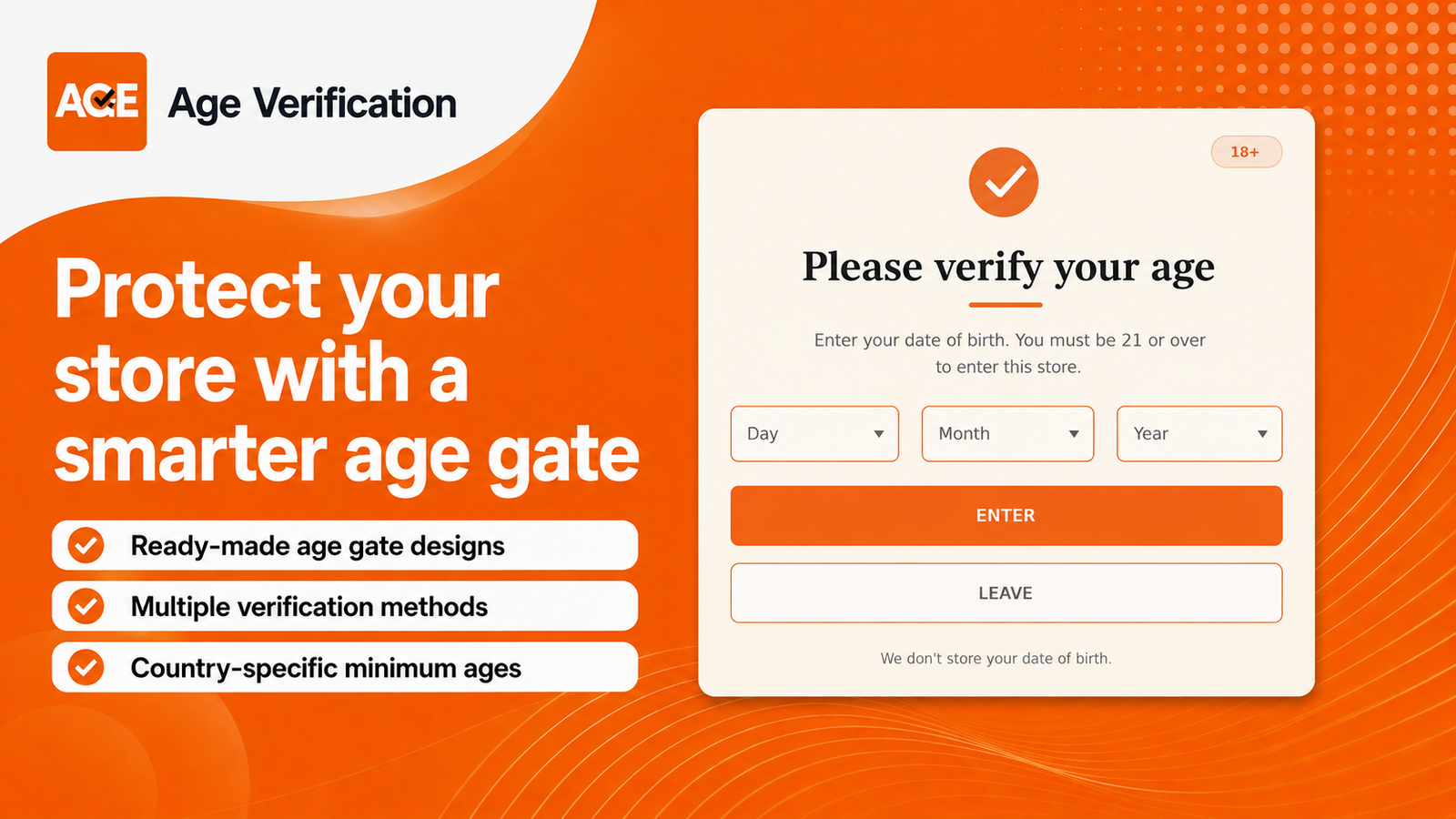
Task: Click the 18+ badge
Action: point(1246,152)
